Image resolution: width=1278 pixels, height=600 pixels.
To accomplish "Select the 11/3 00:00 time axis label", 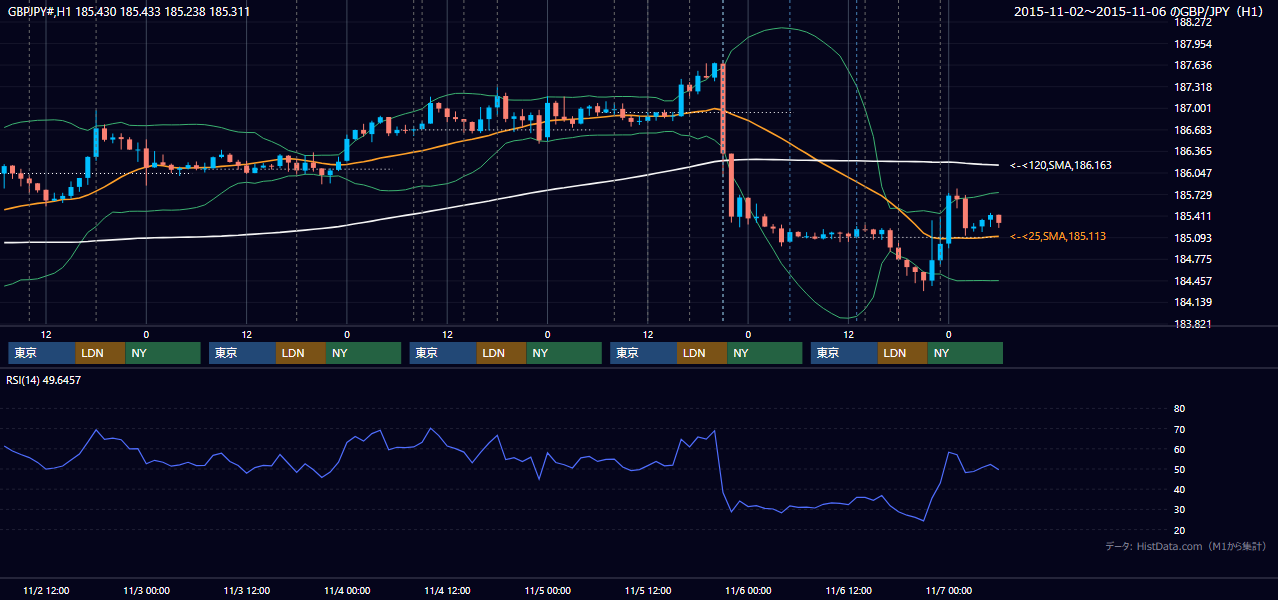I will (146, 590).
